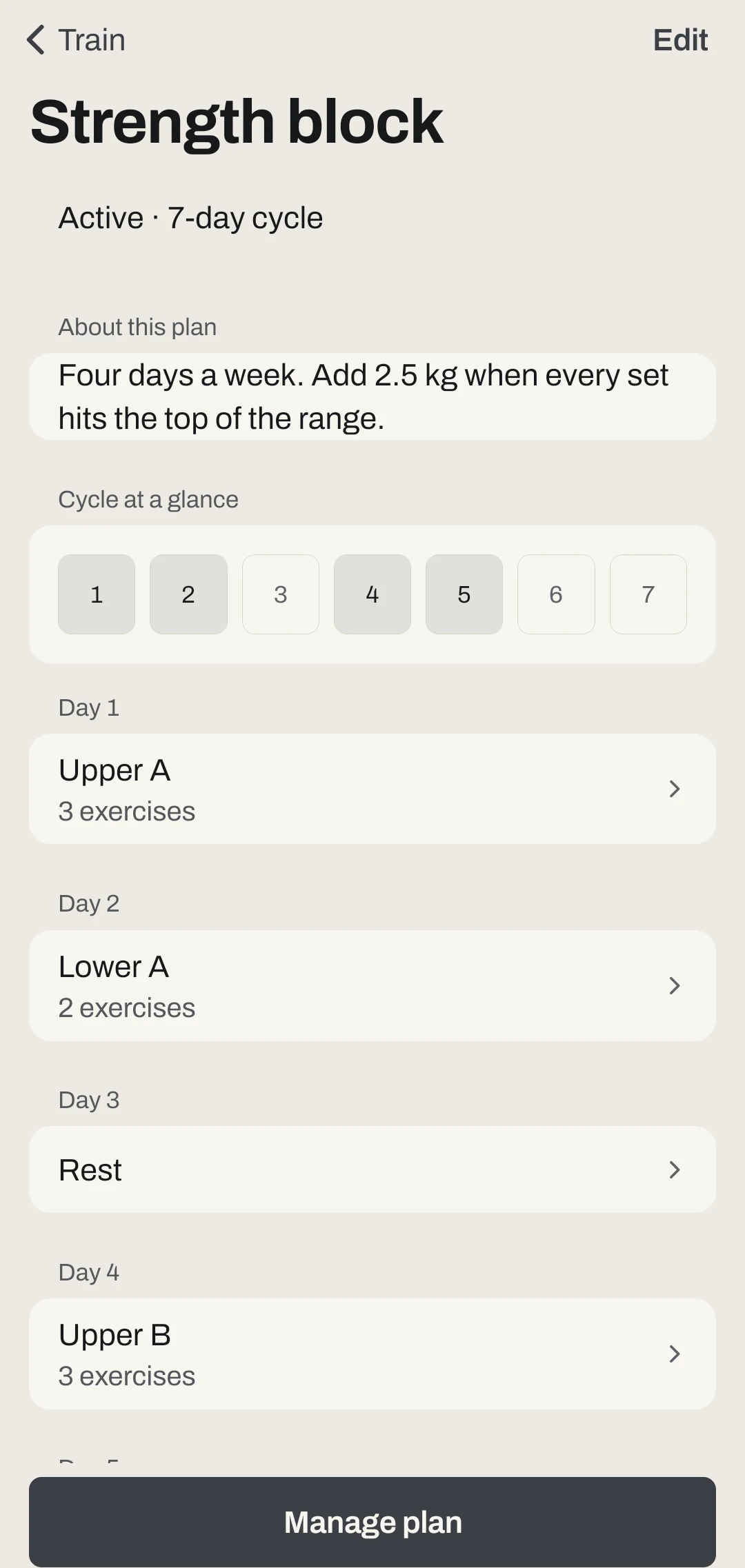Select day 5 in cycle glance
Screen dimensions: 745x1568
pos(464,594)
